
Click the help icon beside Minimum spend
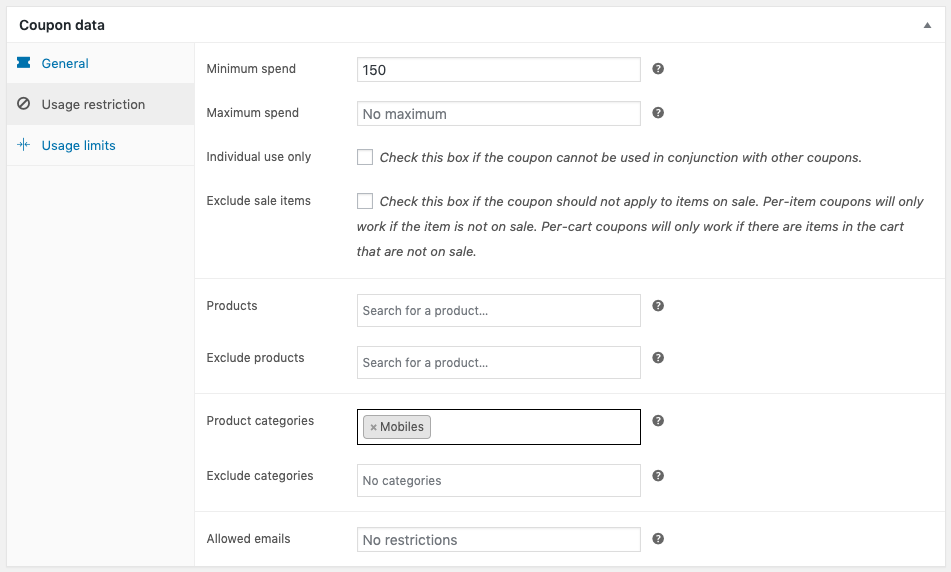pos(658,69)
